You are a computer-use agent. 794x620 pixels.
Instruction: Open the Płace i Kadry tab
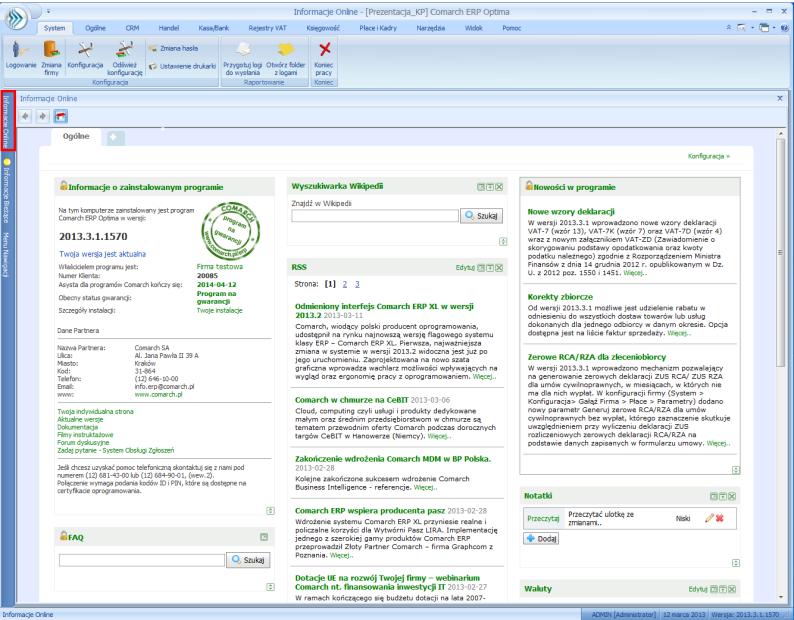(378, 28)
